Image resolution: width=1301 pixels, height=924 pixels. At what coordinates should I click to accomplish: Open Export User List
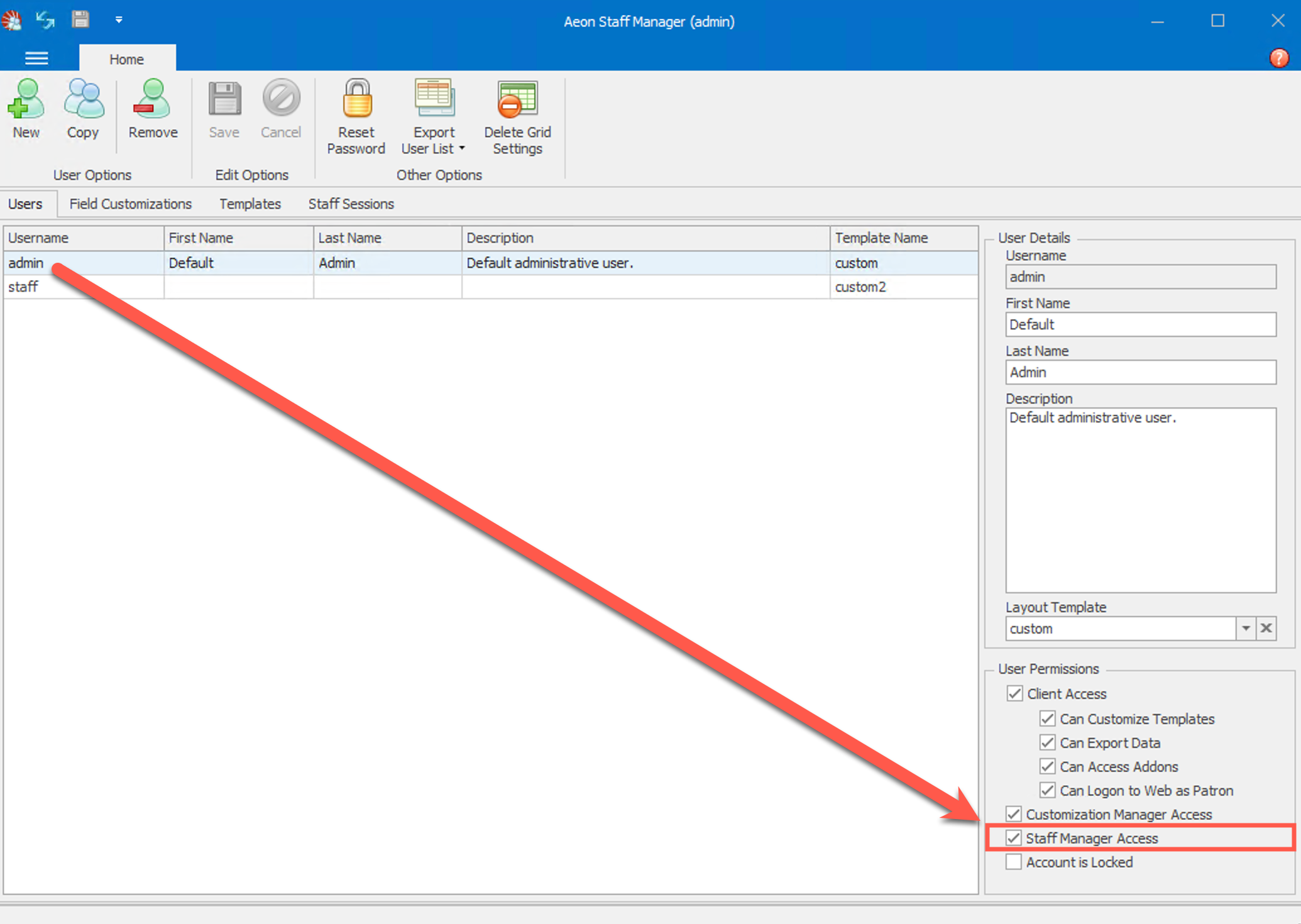click(434, 101)
